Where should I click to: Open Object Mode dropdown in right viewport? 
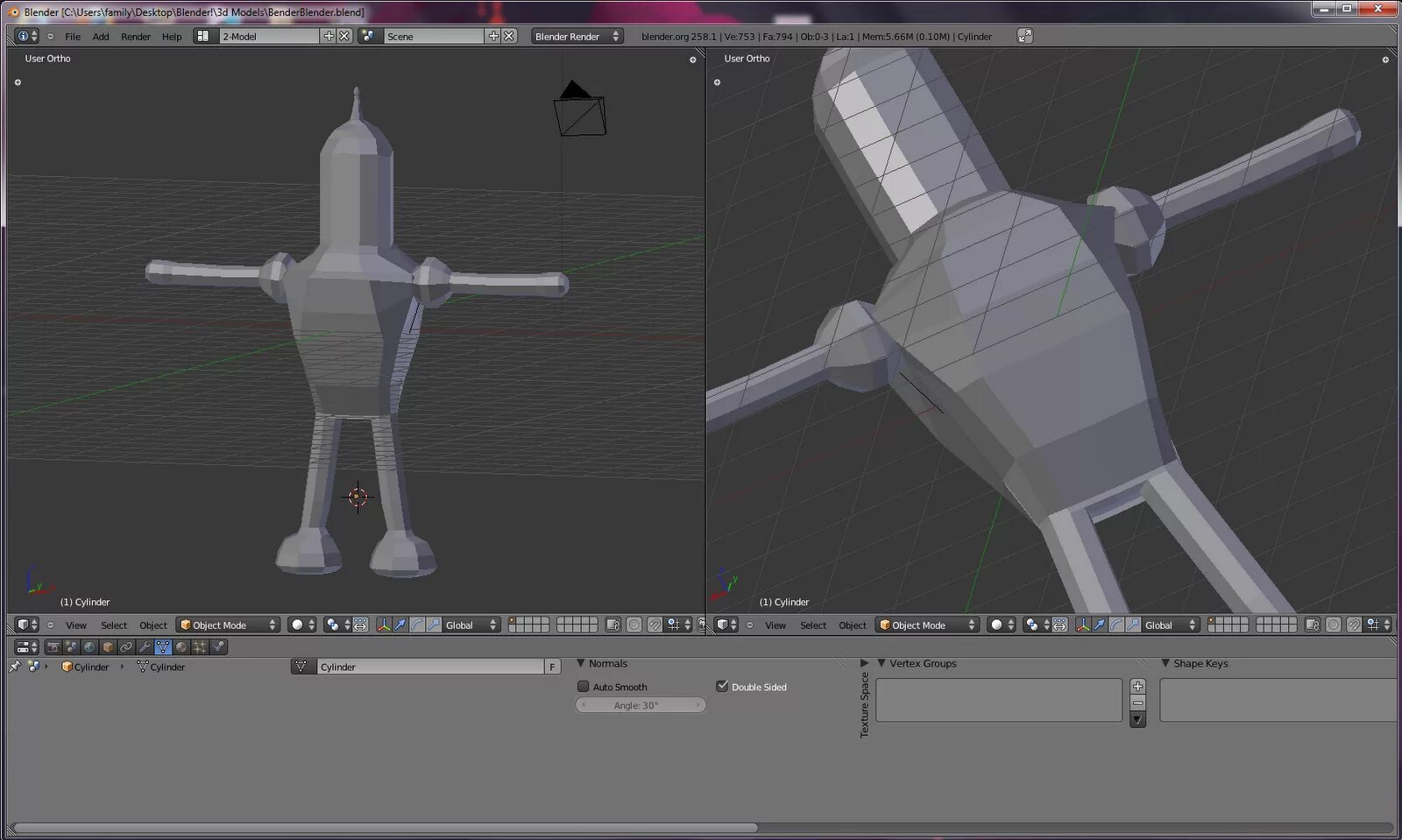[x=927, y=625]
